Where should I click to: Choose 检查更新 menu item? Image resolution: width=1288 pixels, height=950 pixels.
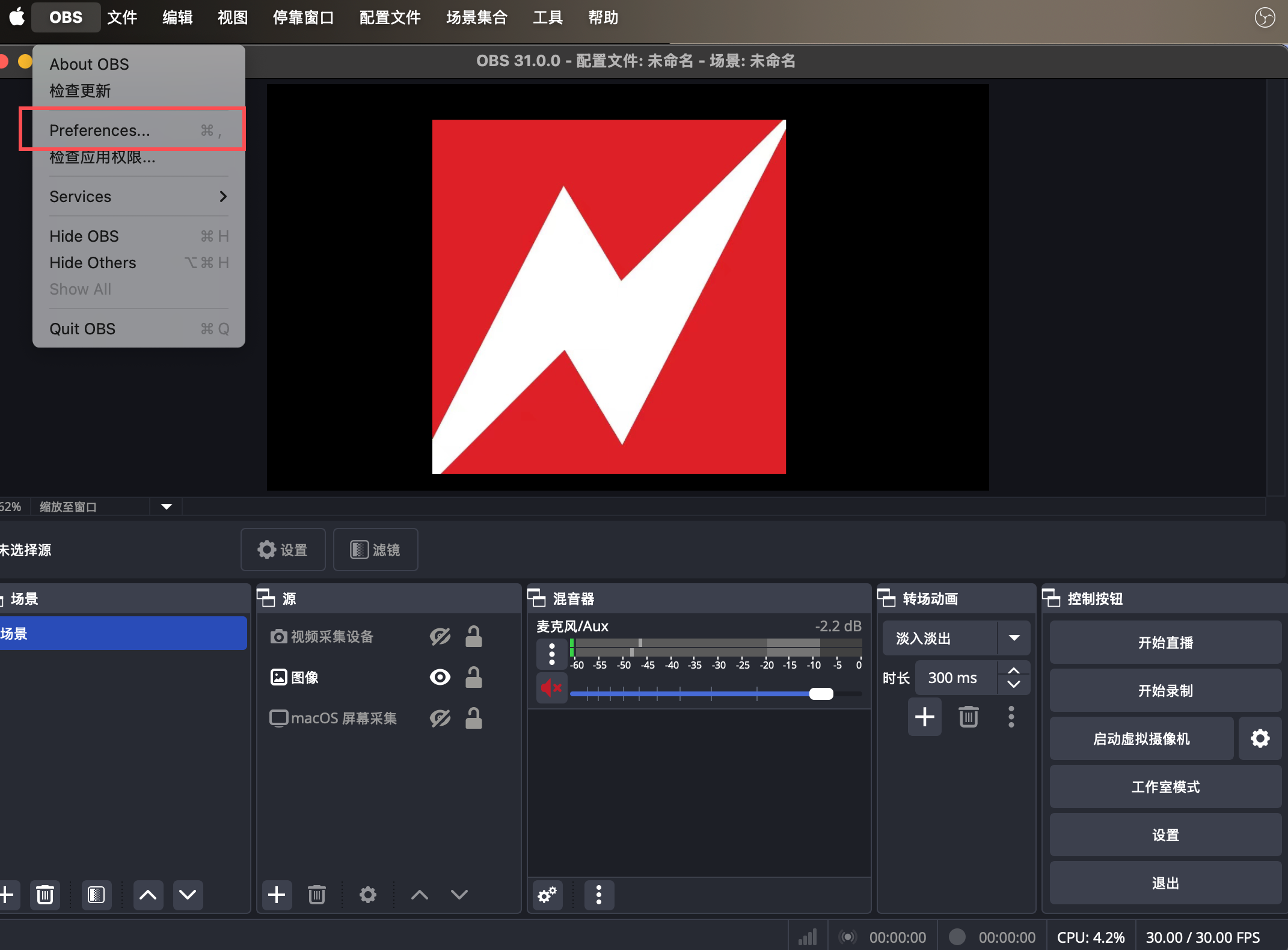[138, 91]
